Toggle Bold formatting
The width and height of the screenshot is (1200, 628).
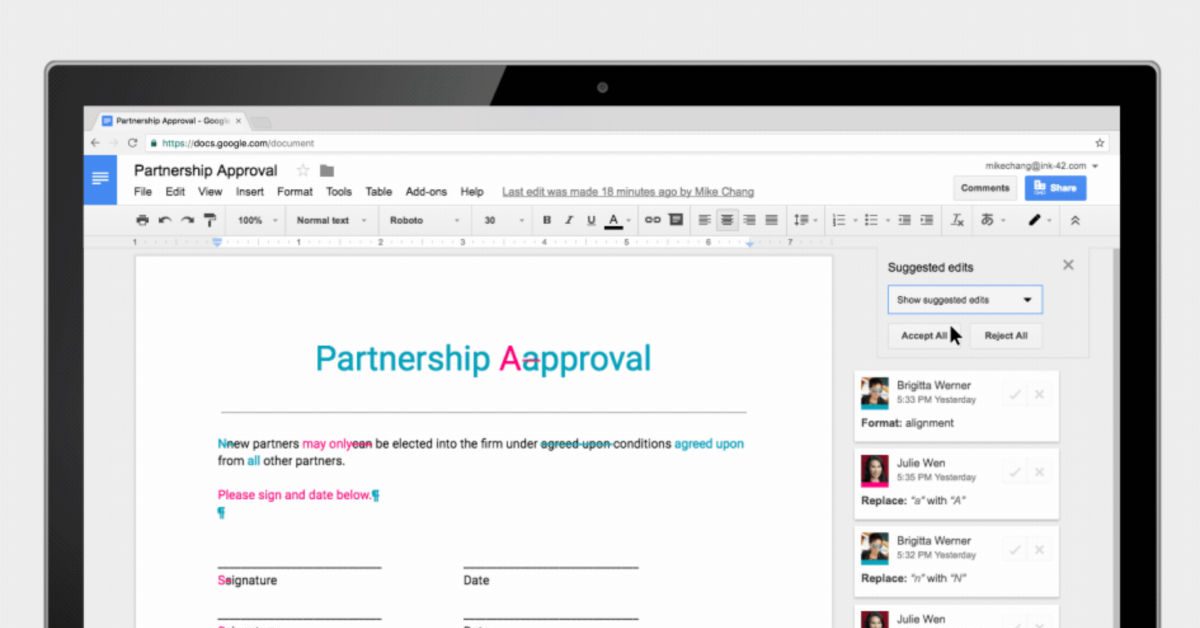pyautogui.click(x=547, y=220)
